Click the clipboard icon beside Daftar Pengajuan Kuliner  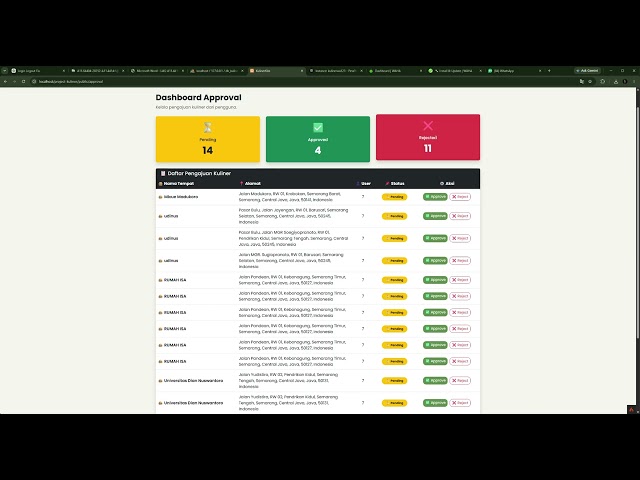click(x=163, y=173)
